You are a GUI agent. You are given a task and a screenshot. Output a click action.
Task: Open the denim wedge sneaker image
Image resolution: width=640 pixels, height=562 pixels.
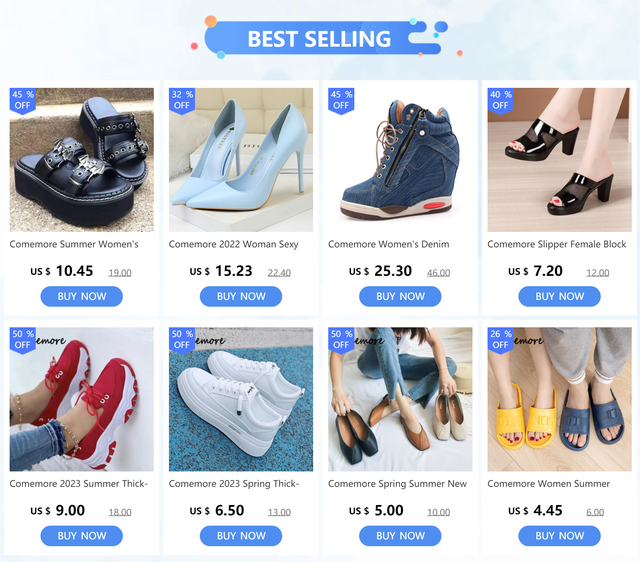400,160
